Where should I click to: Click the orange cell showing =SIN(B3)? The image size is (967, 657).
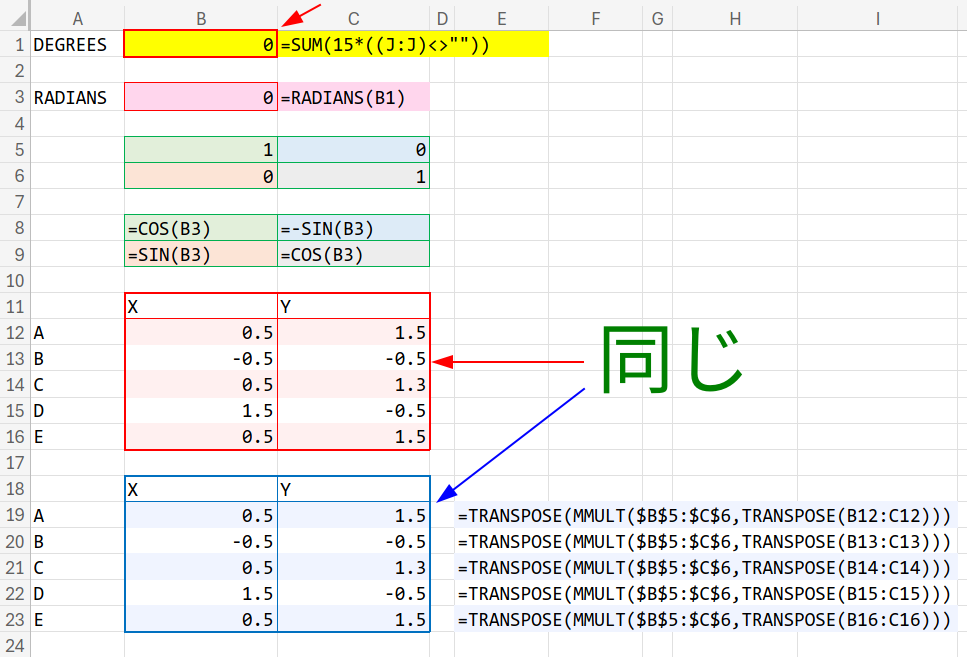[200, 254]
